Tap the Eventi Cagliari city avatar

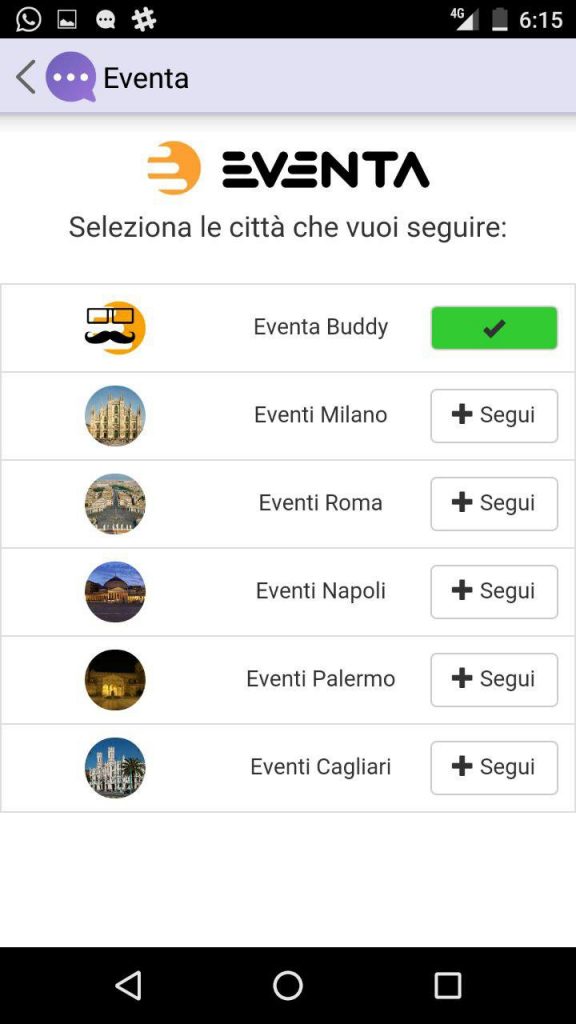pos(114,767)
